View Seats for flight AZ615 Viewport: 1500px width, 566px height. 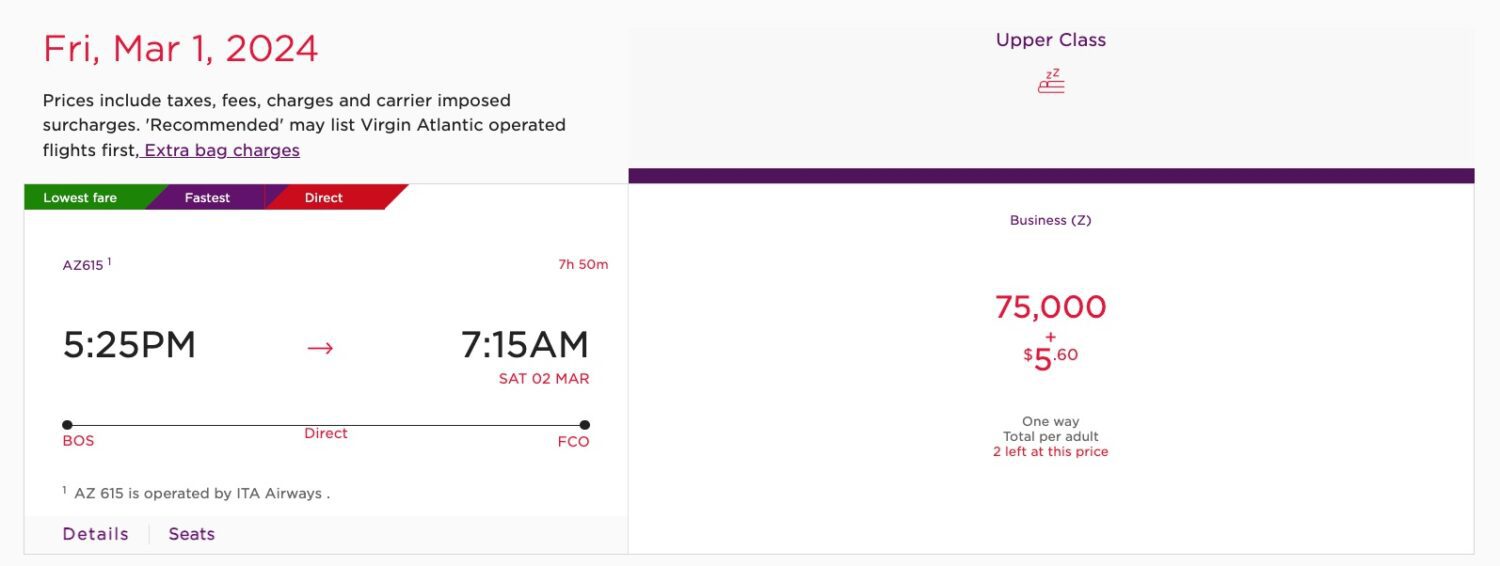point(191,534)
